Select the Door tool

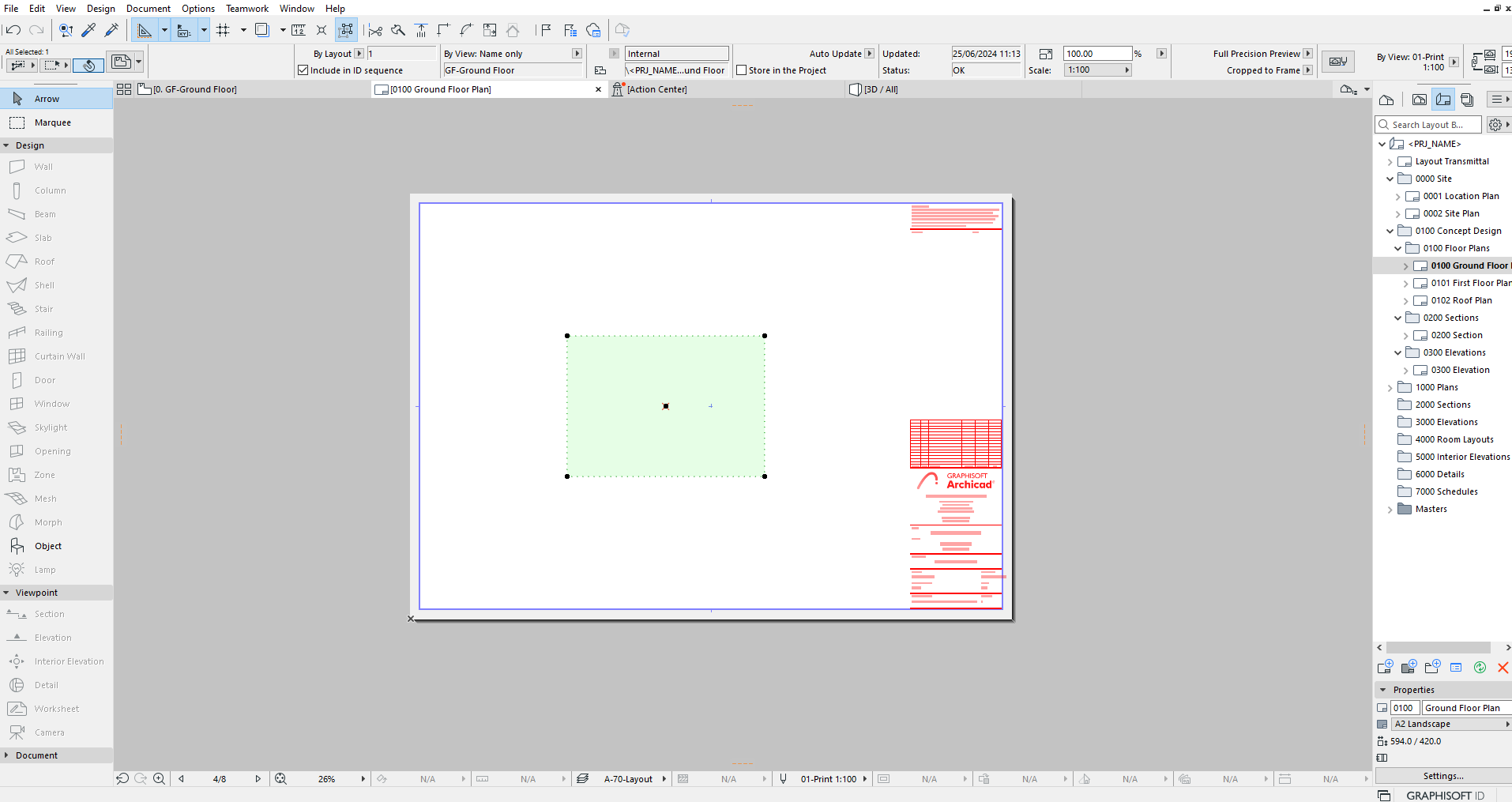point(46,379)
